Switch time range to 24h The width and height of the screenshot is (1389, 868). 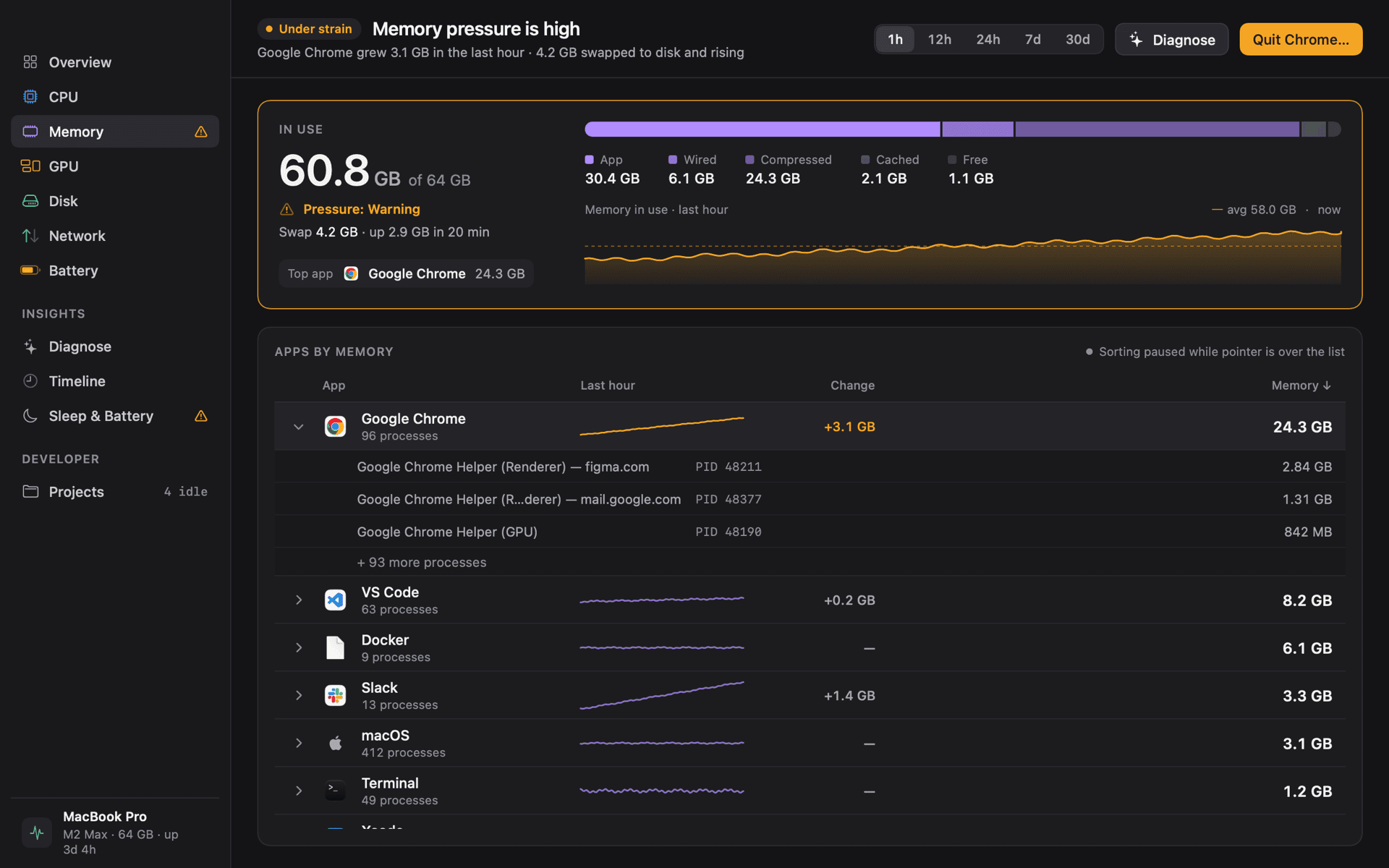coord(987,40)
